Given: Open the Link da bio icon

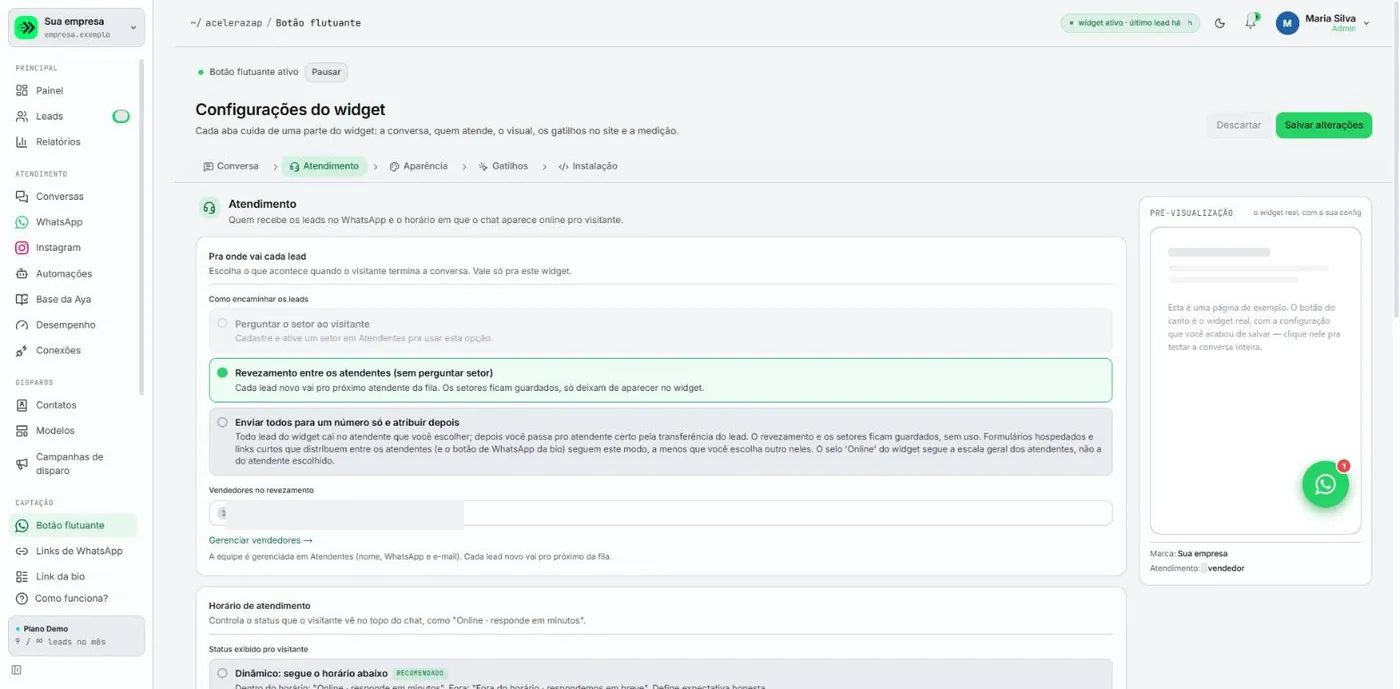Looking at the screenshot, I should [22, 577].
